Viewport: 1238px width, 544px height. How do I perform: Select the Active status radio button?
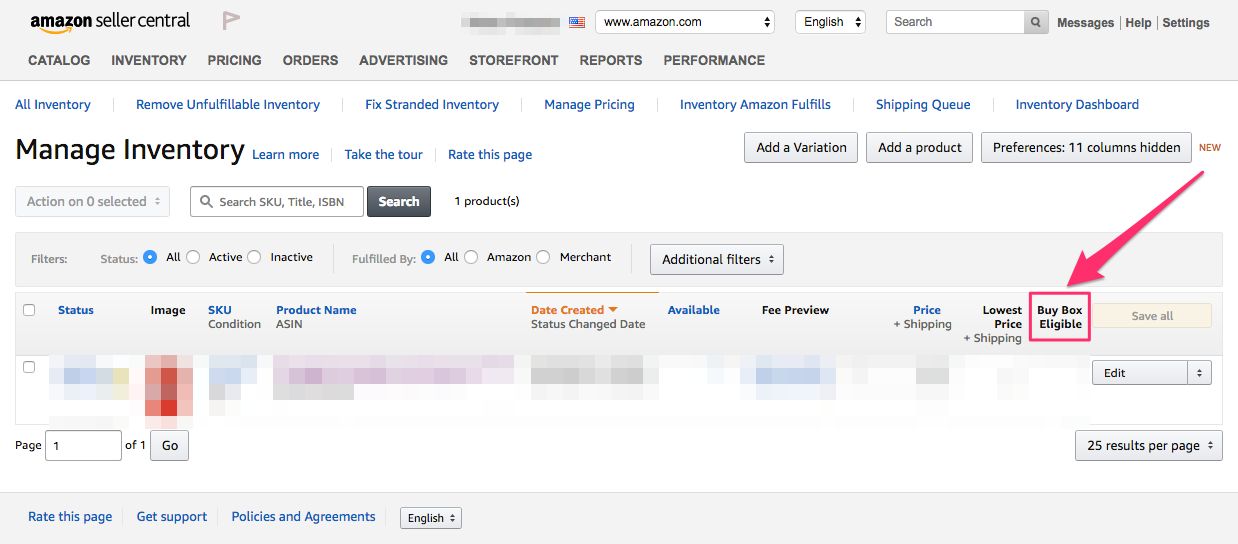(x=193, y=257)
